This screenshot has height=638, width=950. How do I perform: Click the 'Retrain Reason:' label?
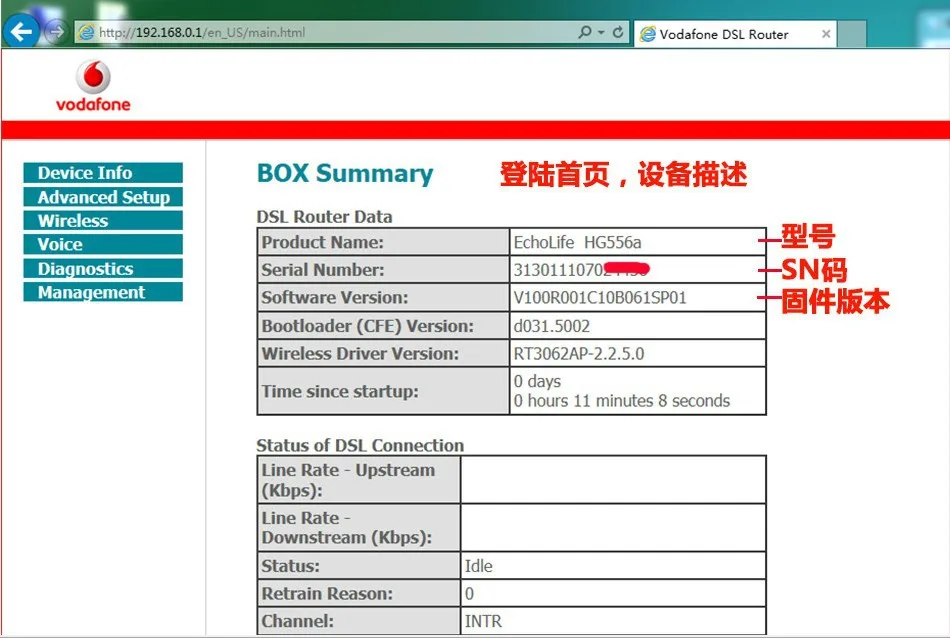(x=327, y=594)
